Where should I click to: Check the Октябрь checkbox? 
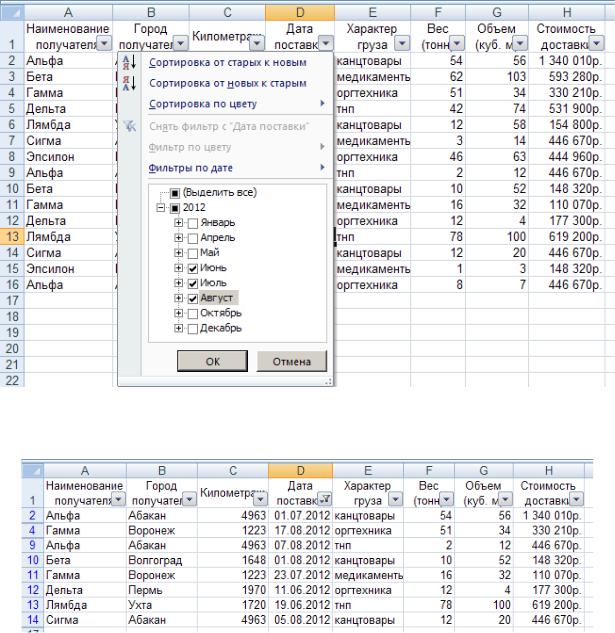[193, 314]
